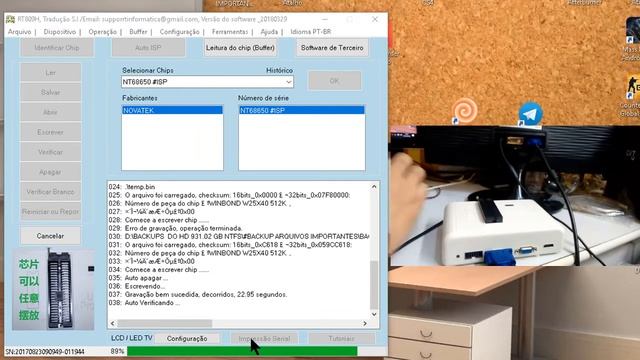Click log scroll up arrow
This screenshot has height=360, width=640.
(x=374, y=187)
